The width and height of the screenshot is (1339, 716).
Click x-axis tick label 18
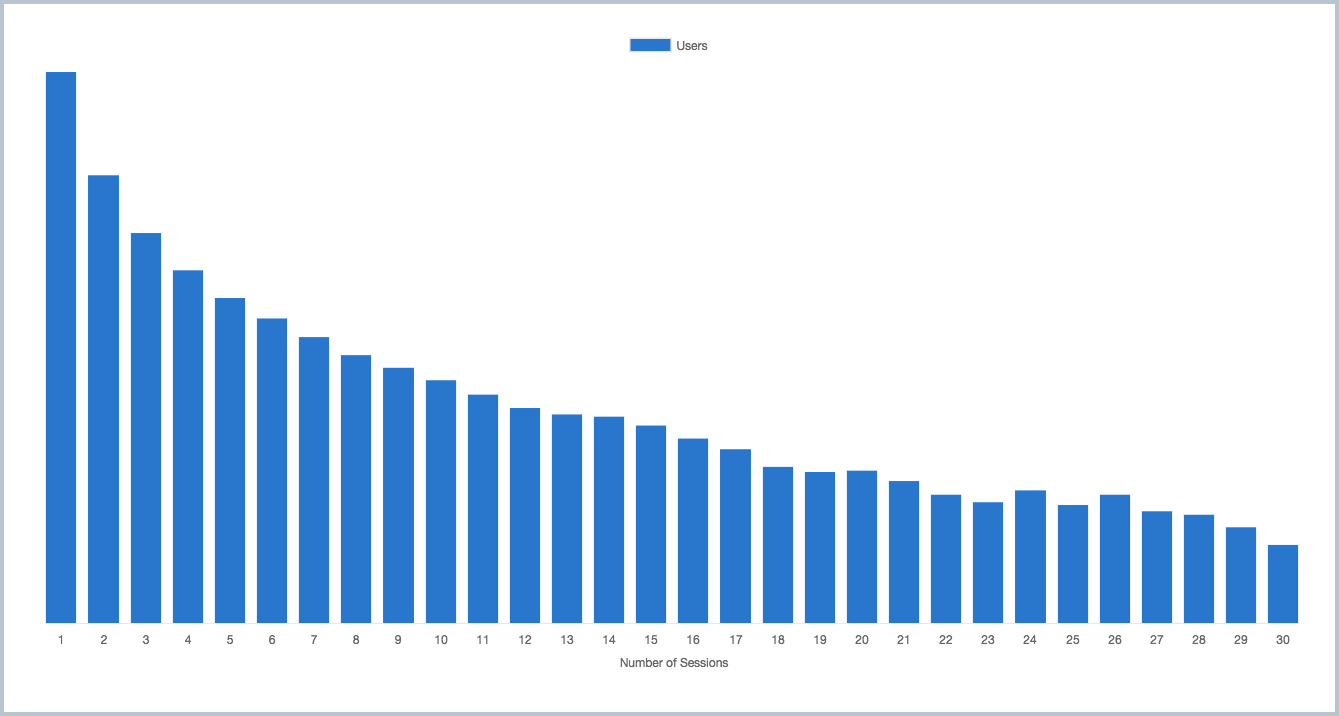[x=778, y=639]
